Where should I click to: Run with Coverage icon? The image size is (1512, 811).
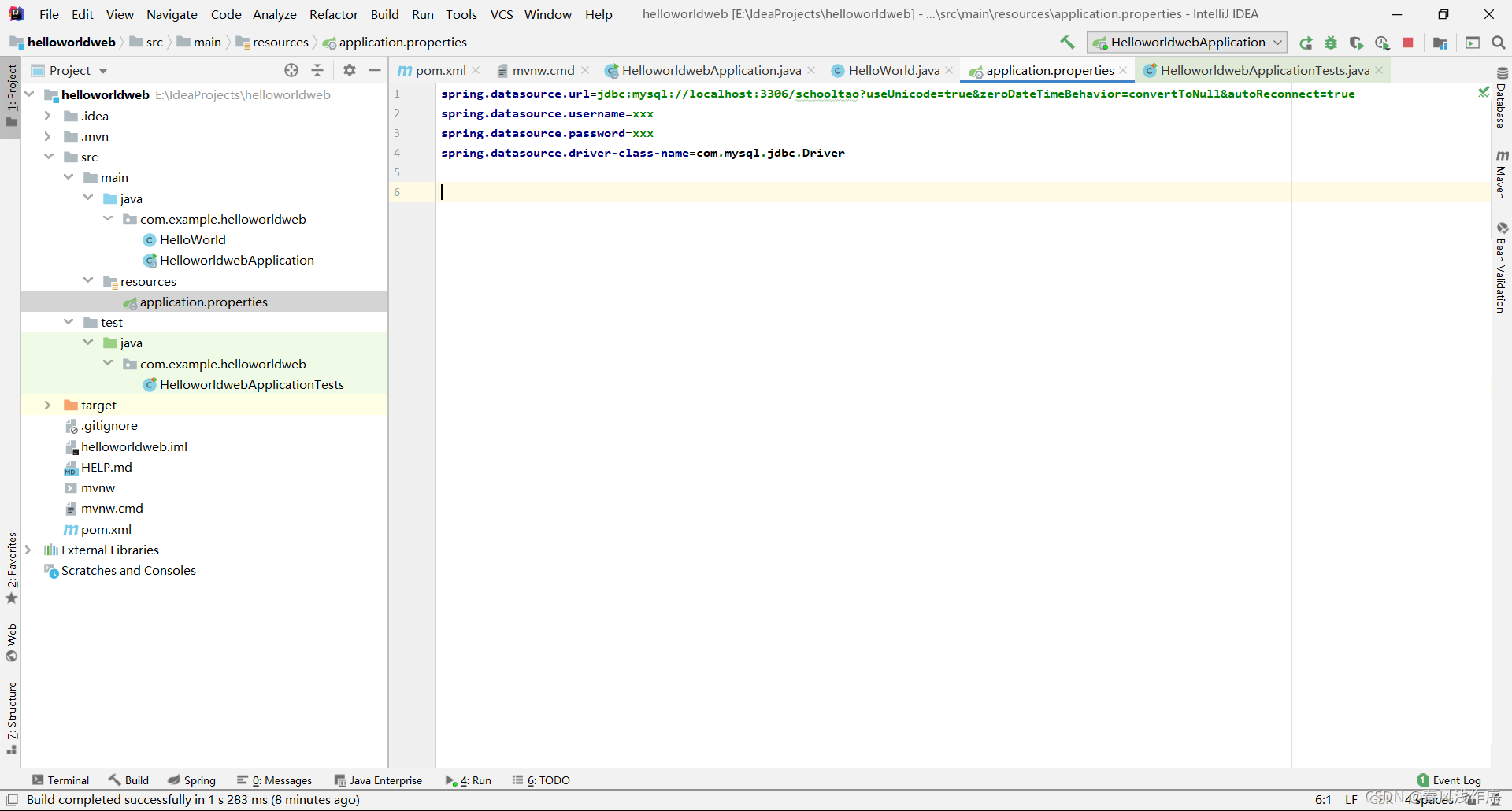click(1356, 43)
